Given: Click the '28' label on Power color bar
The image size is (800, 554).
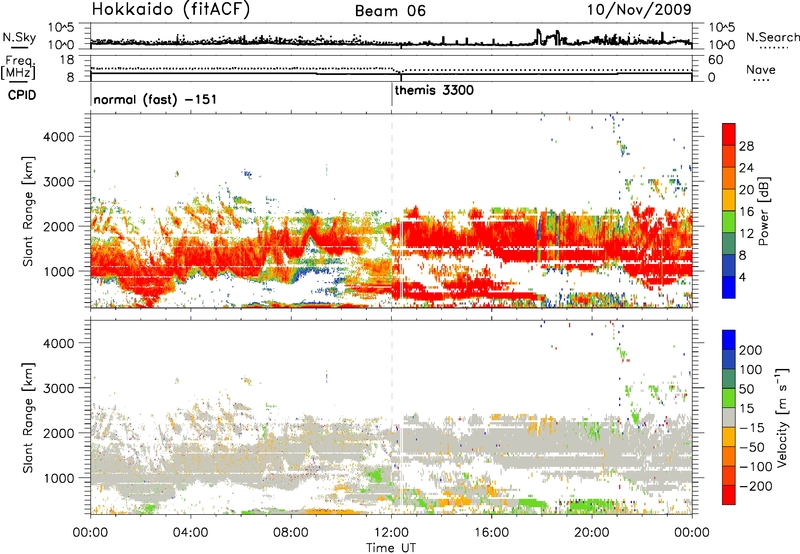Looking at the screenshot, I should [746, 146].
